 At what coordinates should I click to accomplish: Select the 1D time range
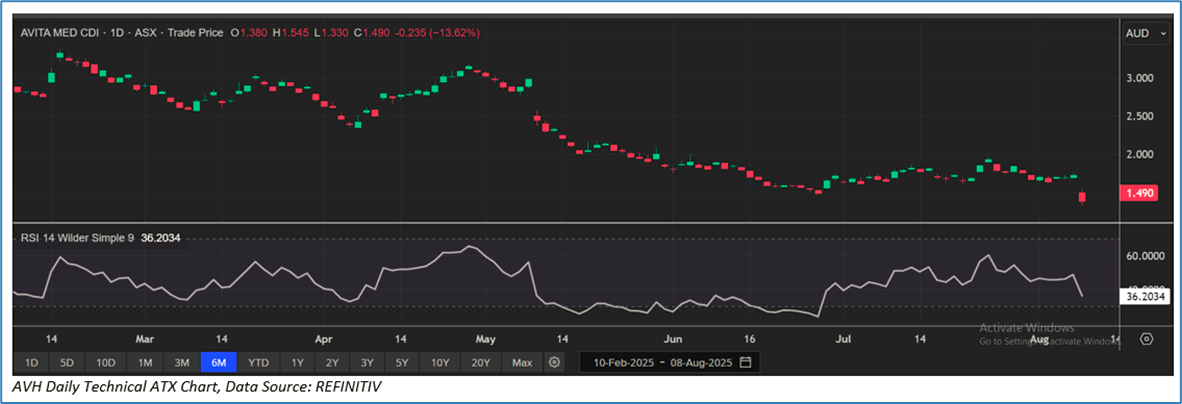pyautogui.click(x=31, y=362)
